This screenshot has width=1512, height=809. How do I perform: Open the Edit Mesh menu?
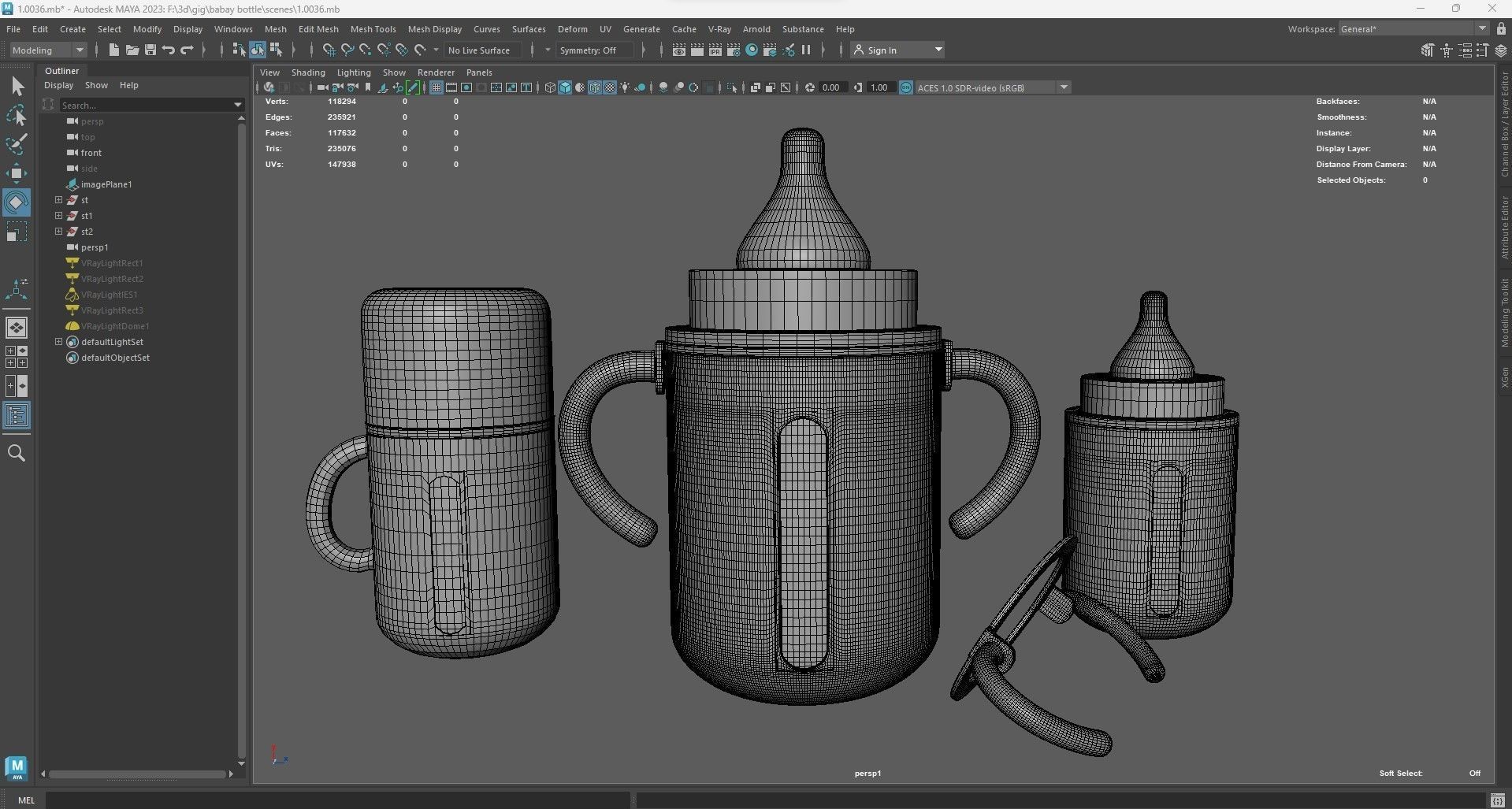point(318,29)
